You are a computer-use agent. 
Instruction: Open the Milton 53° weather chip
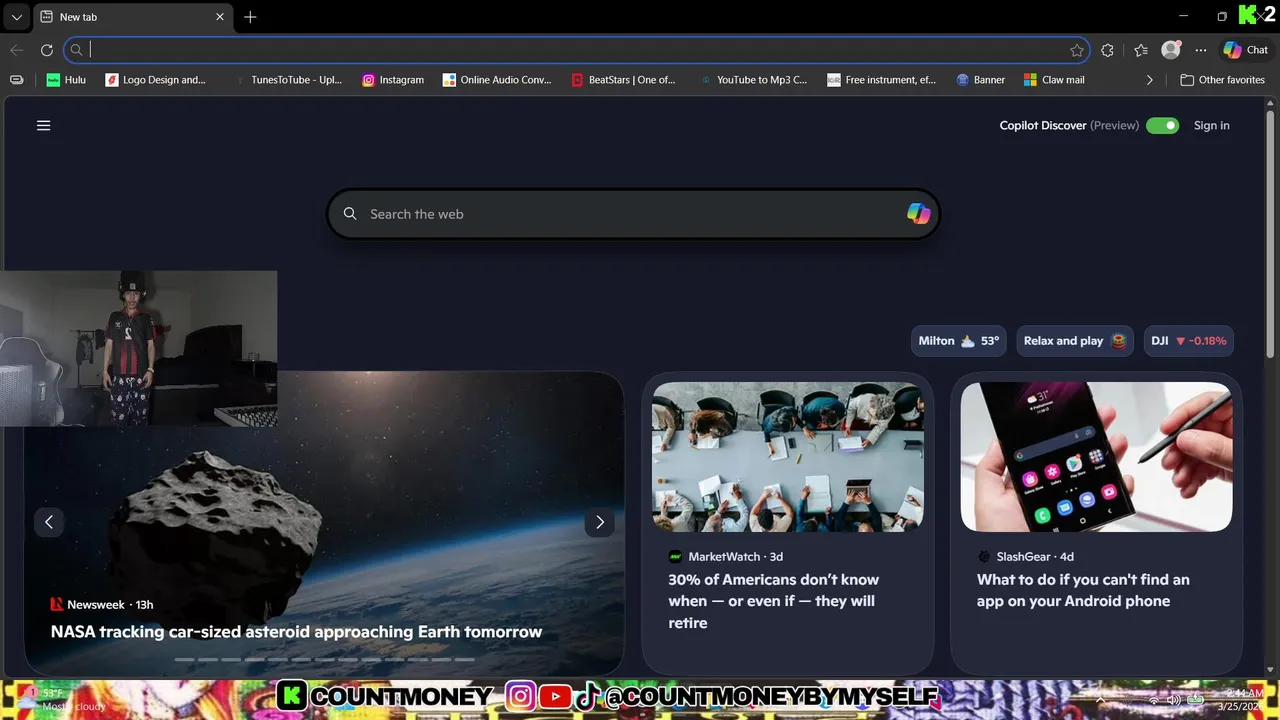[959, 341]
